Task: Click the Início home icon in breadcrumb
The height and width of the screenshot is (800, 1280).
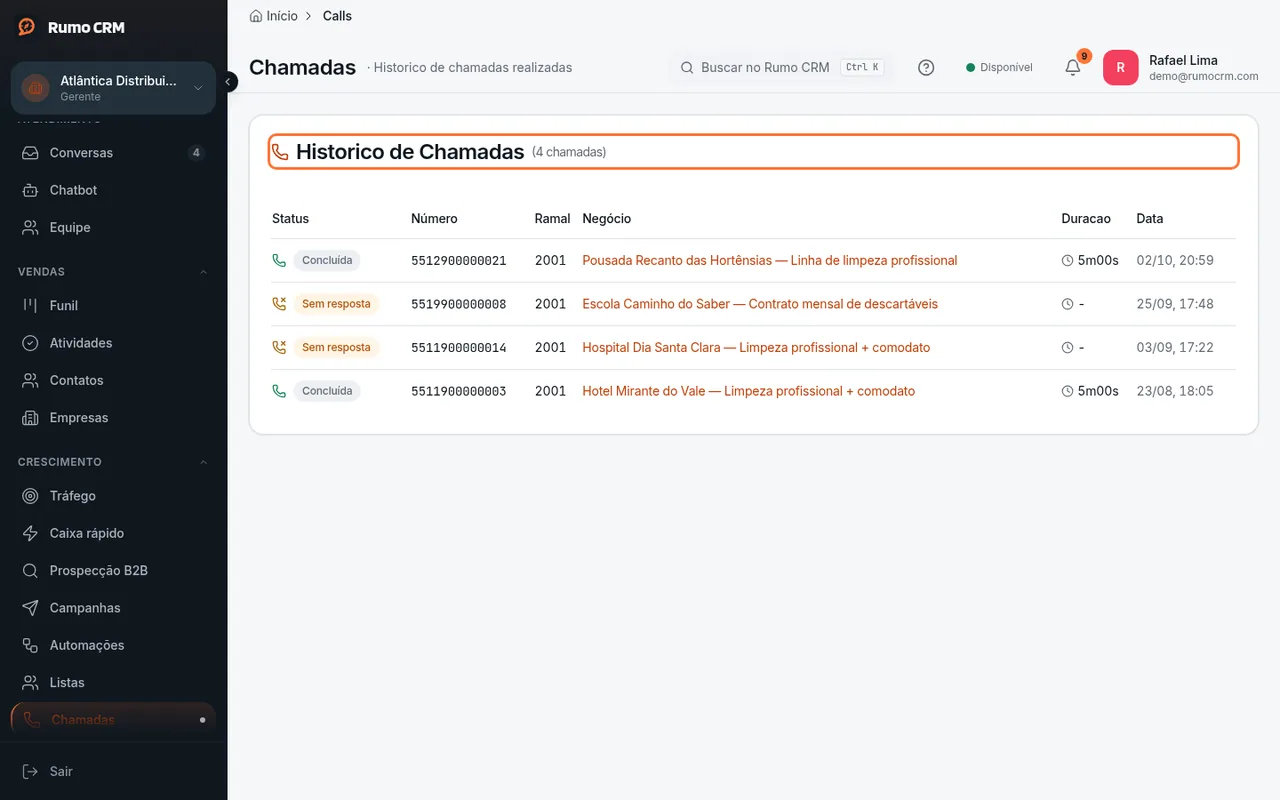Action: [x=256, y=16]
